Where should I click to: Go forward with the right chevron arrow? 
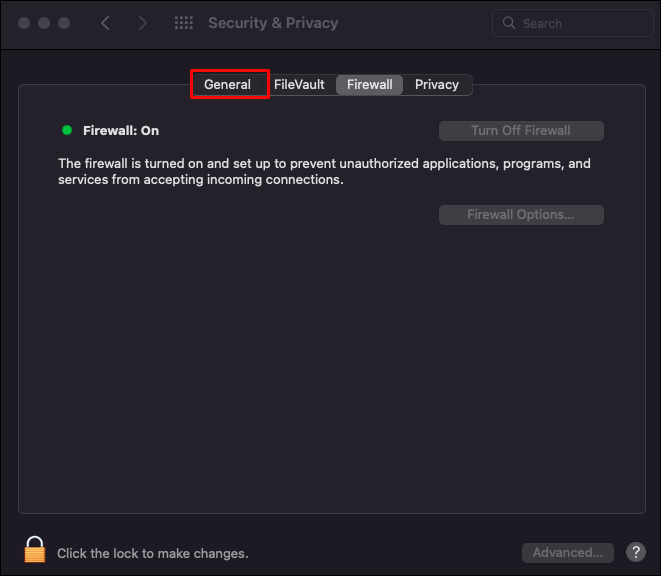pyautogui.click(x=143, y=23)
